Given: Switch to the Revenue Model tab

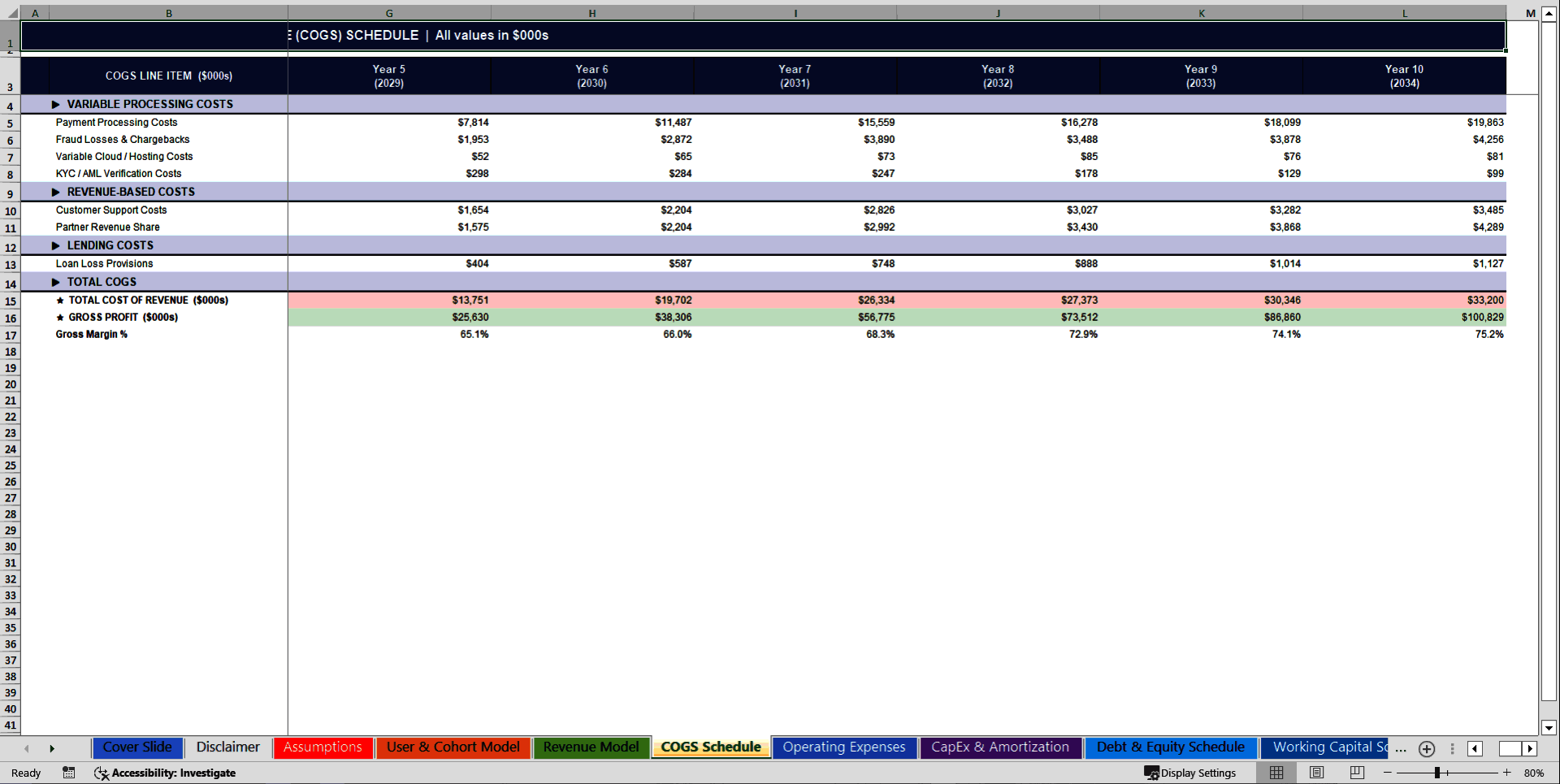Looking at the screenshot, I should [591, 747].
